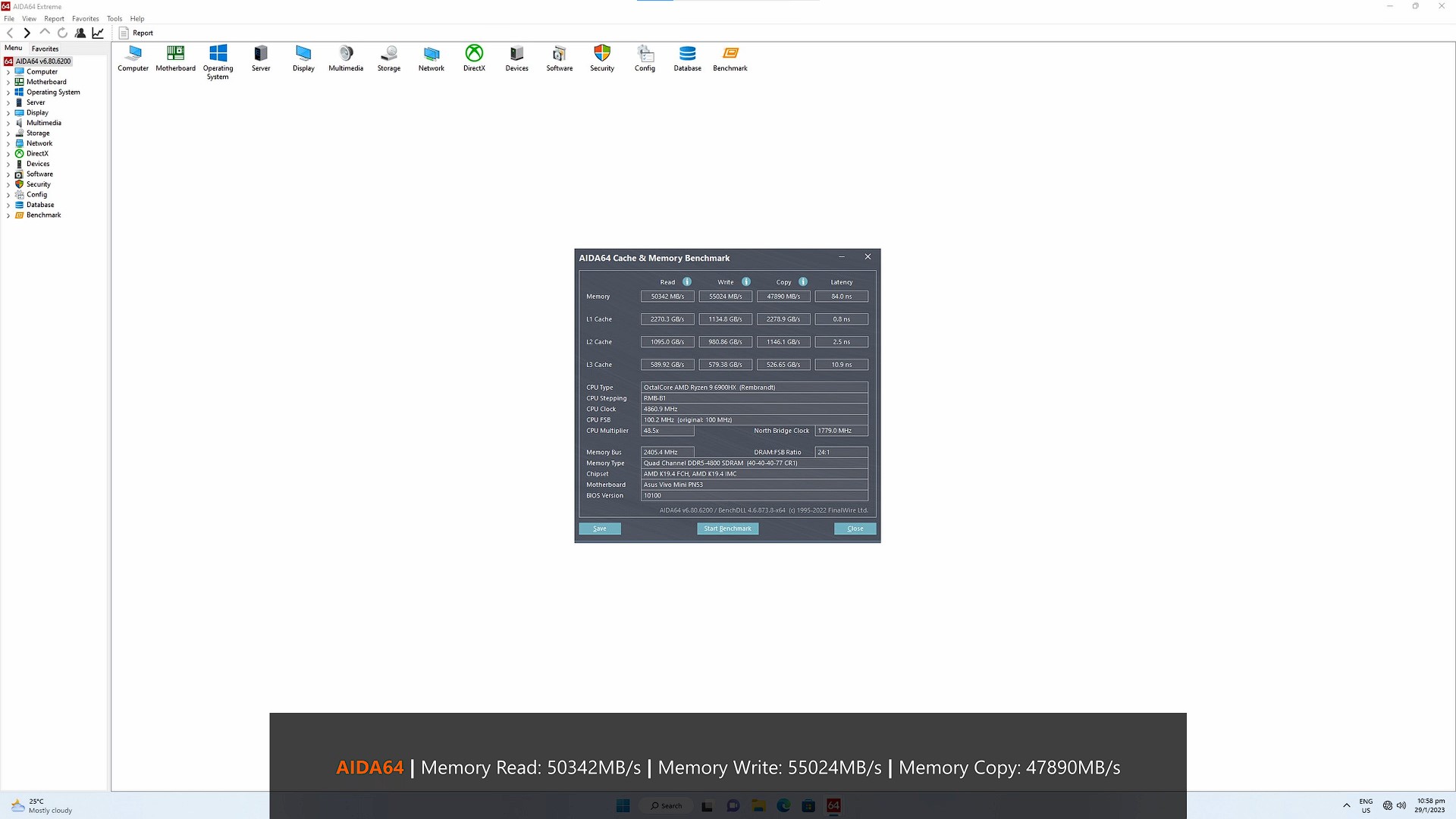
Task: Open the Help menu
Action: 137,18
